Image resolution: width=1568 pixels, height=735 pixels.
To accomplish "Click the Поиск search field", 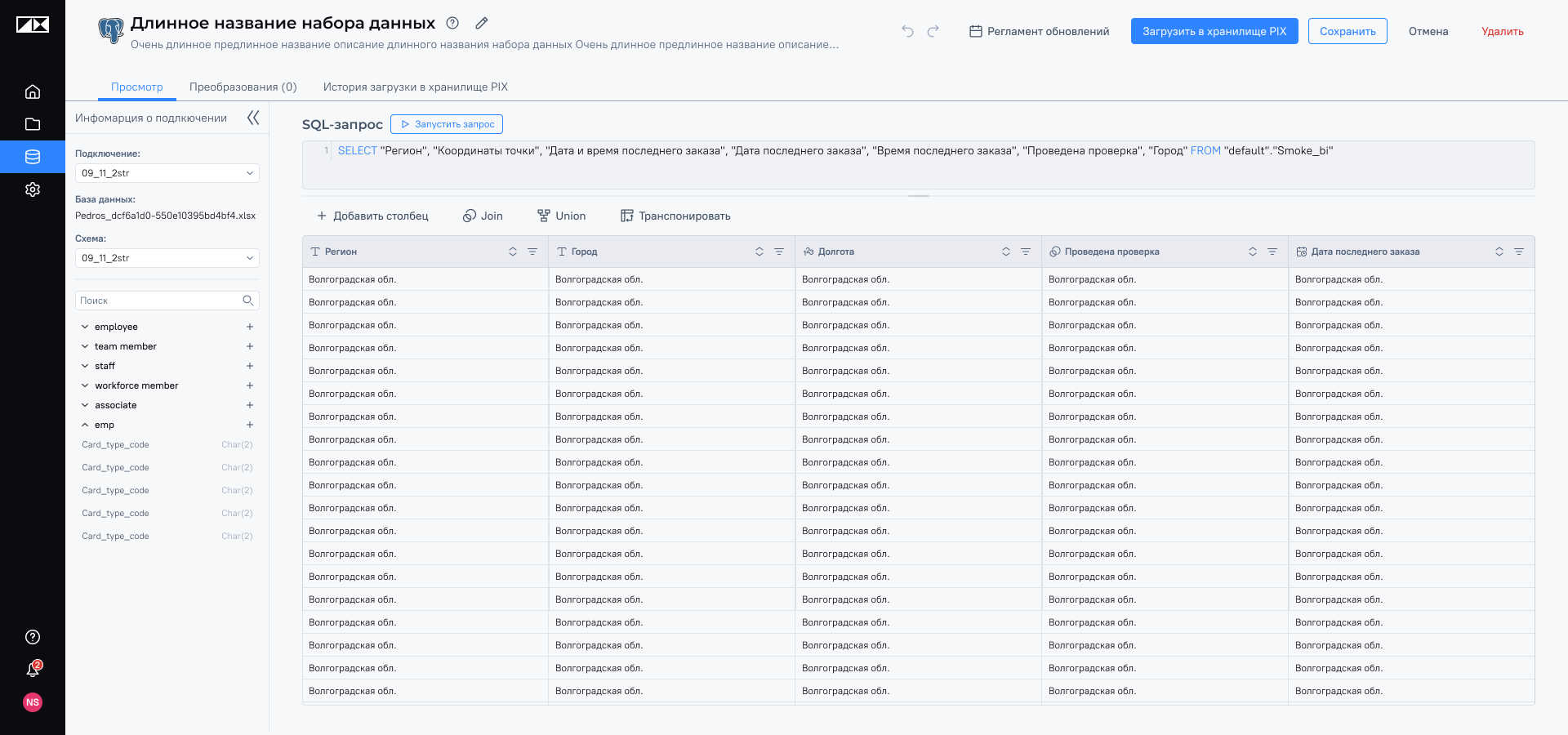I will (159, 301).
